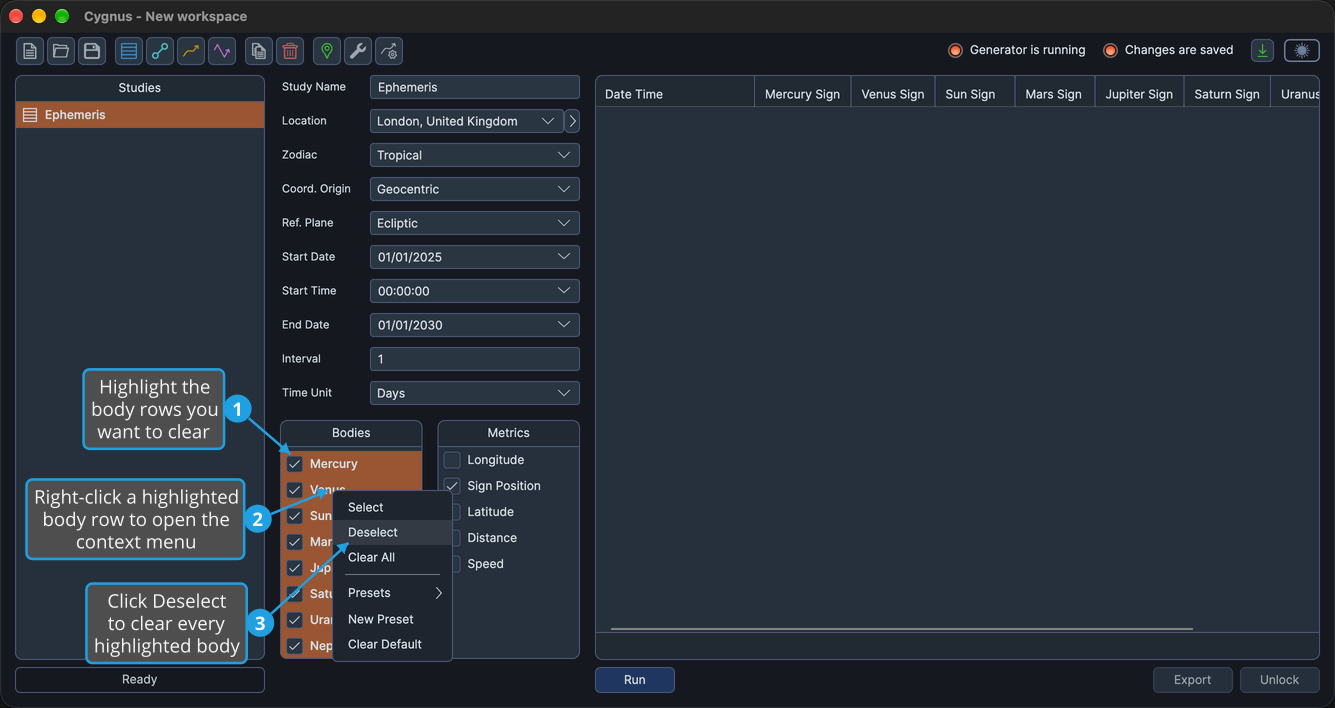
Task: Toggle light theme sun icon
Action: click(x=1302, y=51)
